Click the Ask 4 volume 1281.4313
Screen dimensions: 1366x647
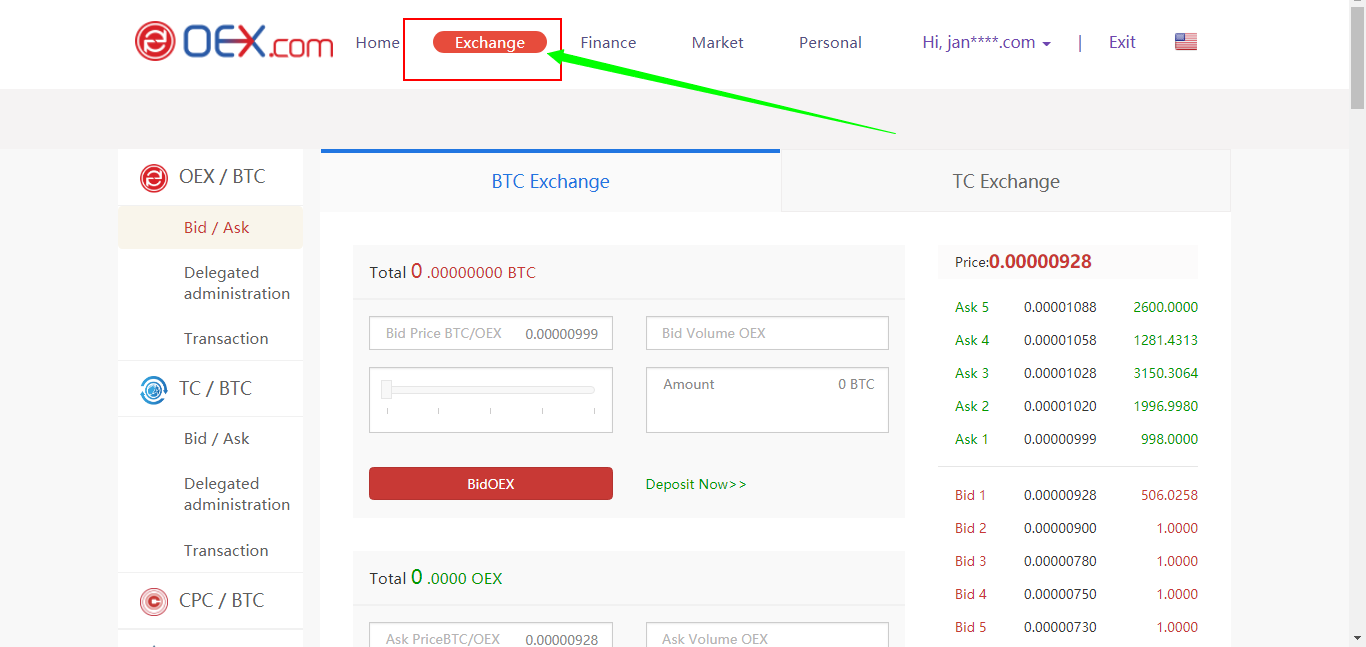click(x=1165, y=340)
